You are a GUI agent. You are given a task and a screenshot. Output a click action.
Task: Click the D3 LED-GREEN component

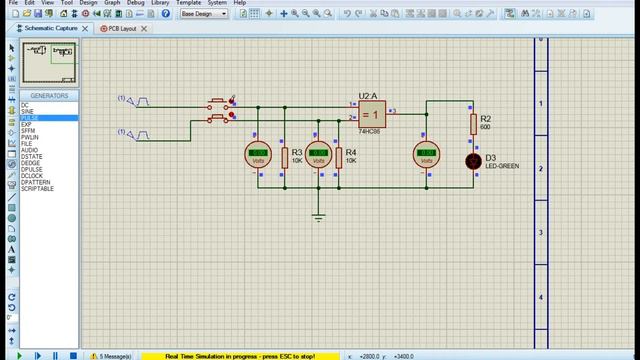473,162
